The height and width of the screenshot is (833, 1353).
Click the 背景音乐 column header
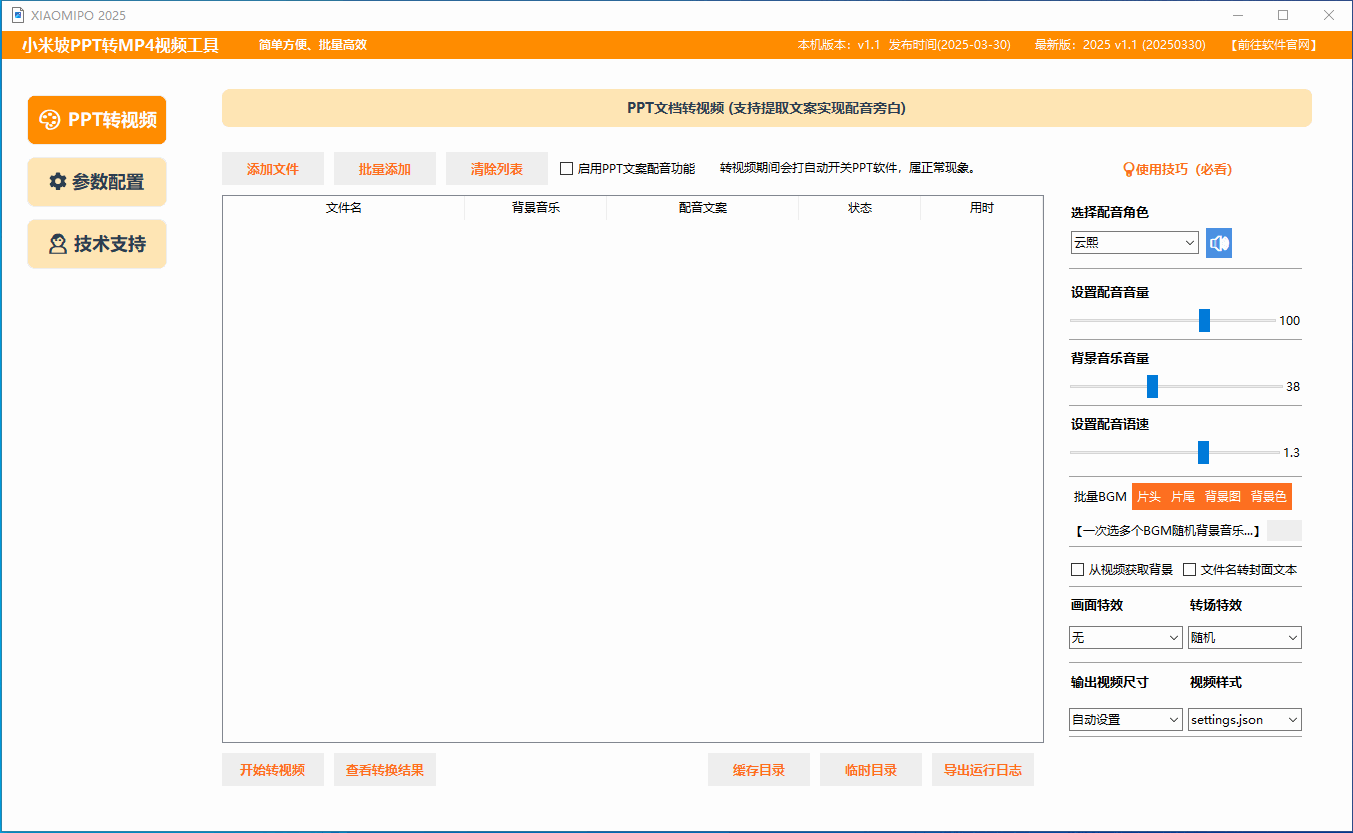(x=536, y=208)
